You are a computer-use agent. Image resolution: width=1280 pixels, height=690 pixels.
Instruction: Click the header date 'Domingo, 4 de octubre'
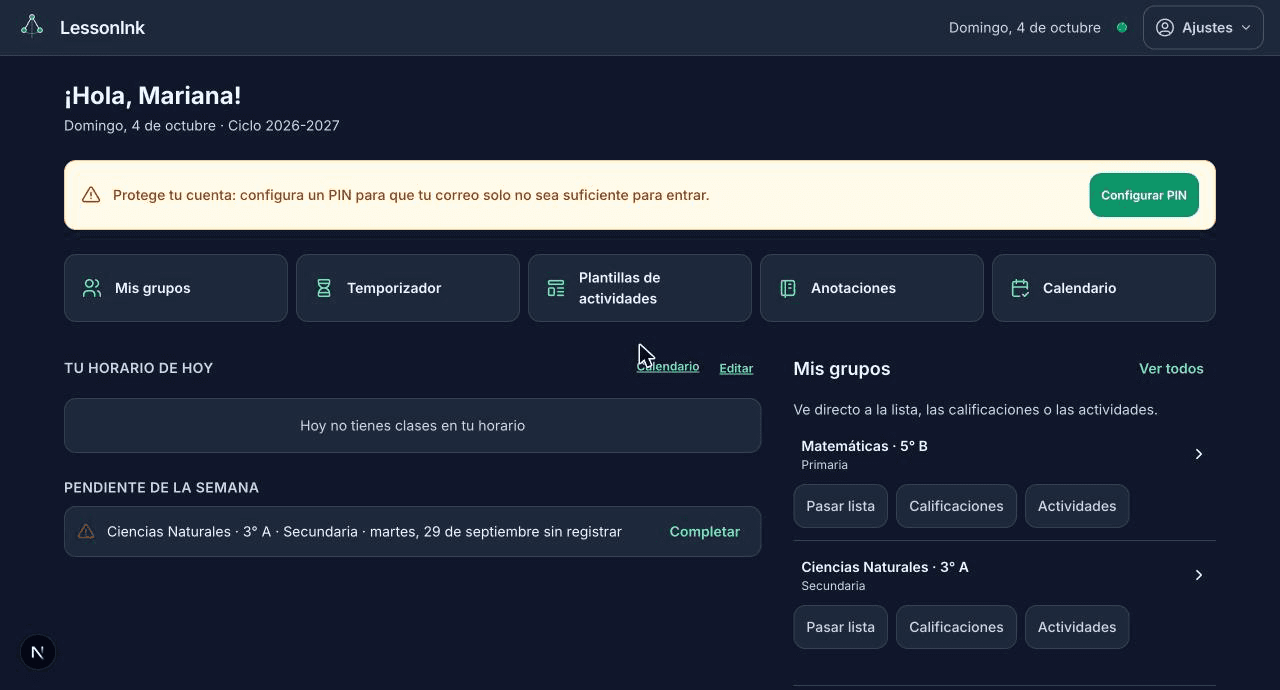pyautogui.click(x=1025, y=28)
